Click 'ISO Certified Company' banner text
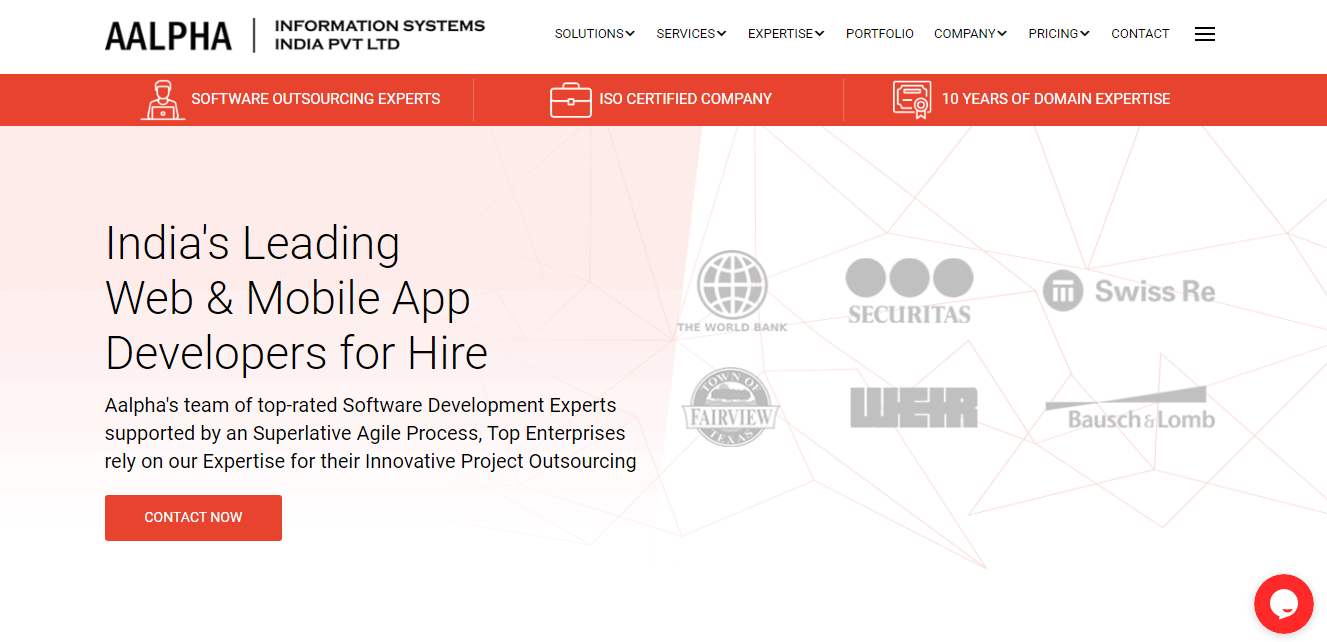1327x642 pixels. [686, 99]
